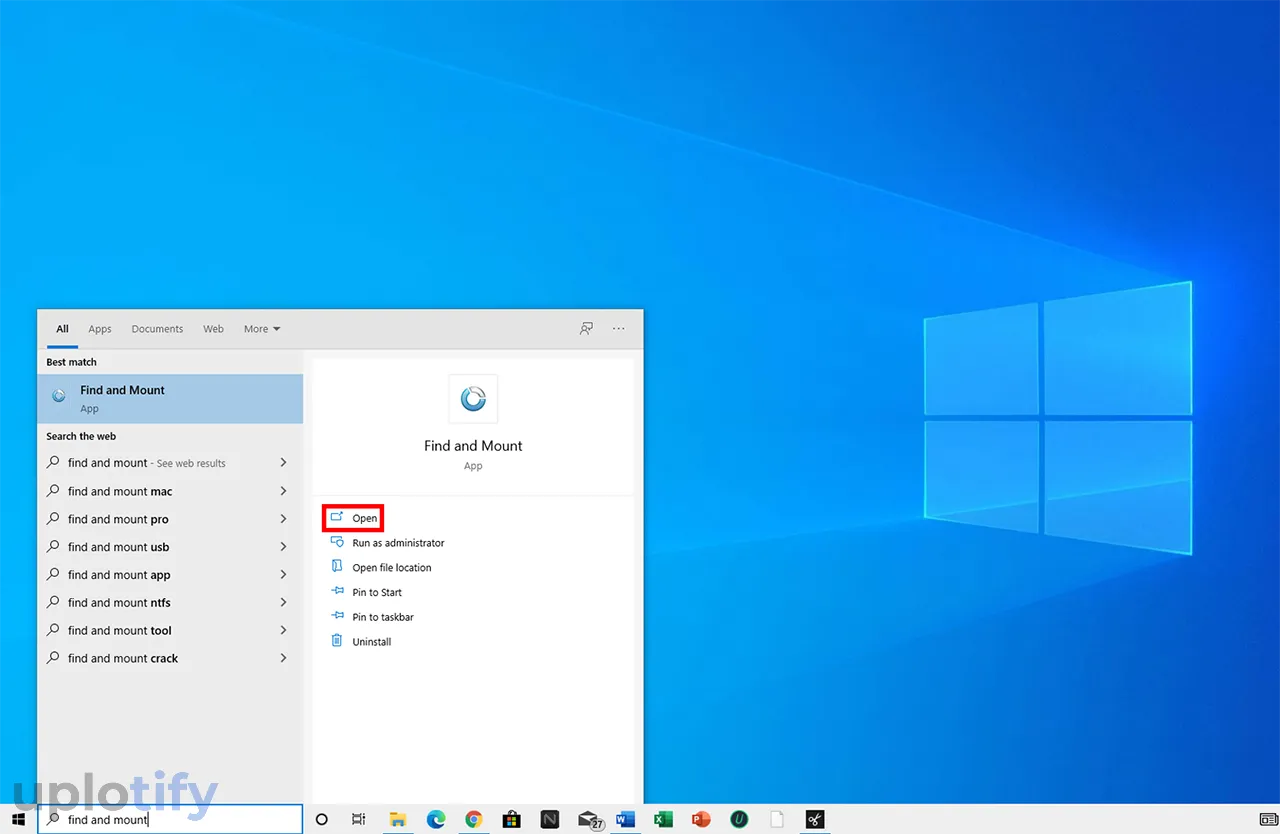Viewport: 1280px width, 834px height.
Task: Select 'find and mount app' web suggestion
Action: click(x=170, y=575)
